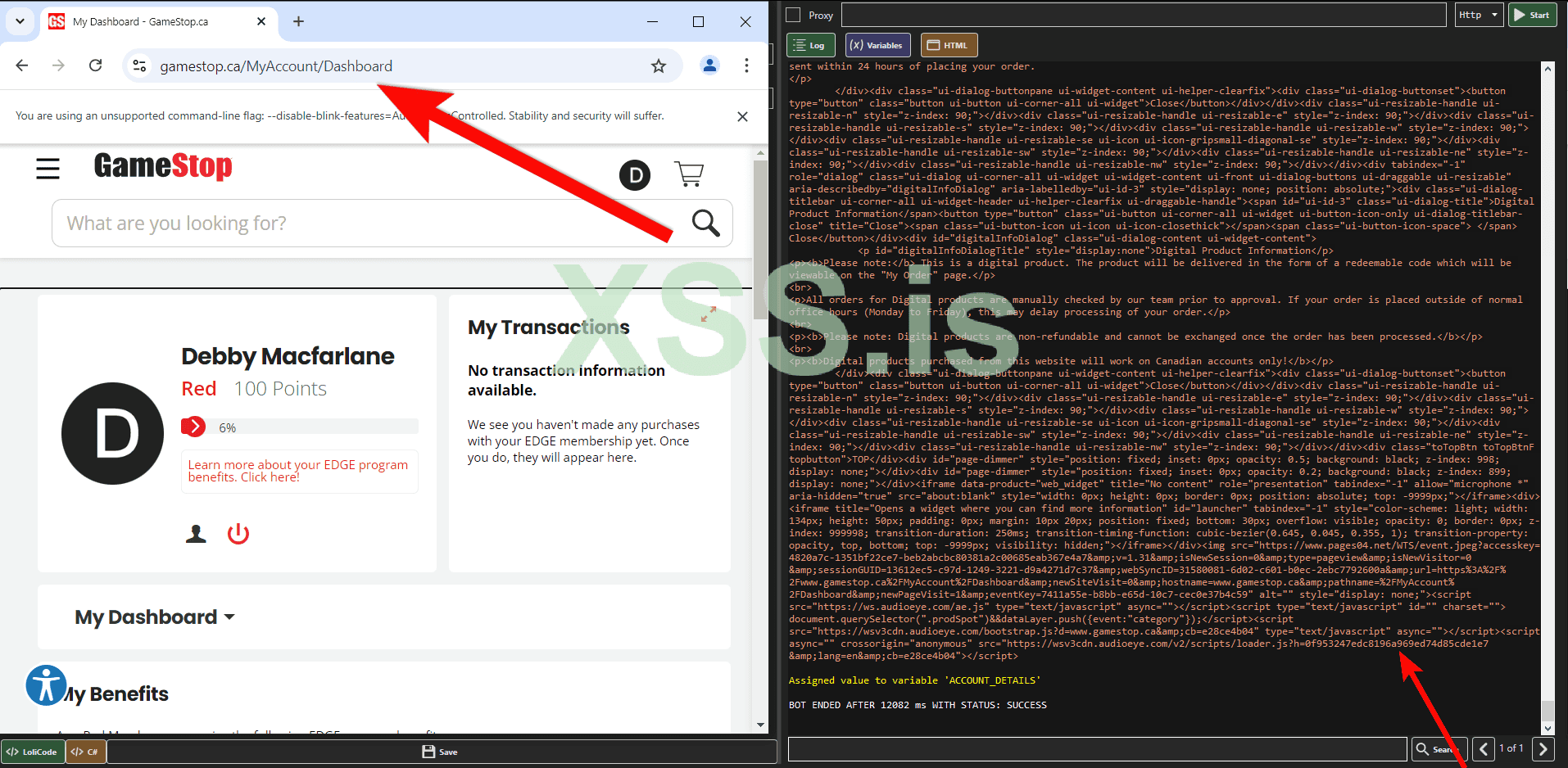
Task: Click the Assigned value to variable line
Action: point(915,680)
